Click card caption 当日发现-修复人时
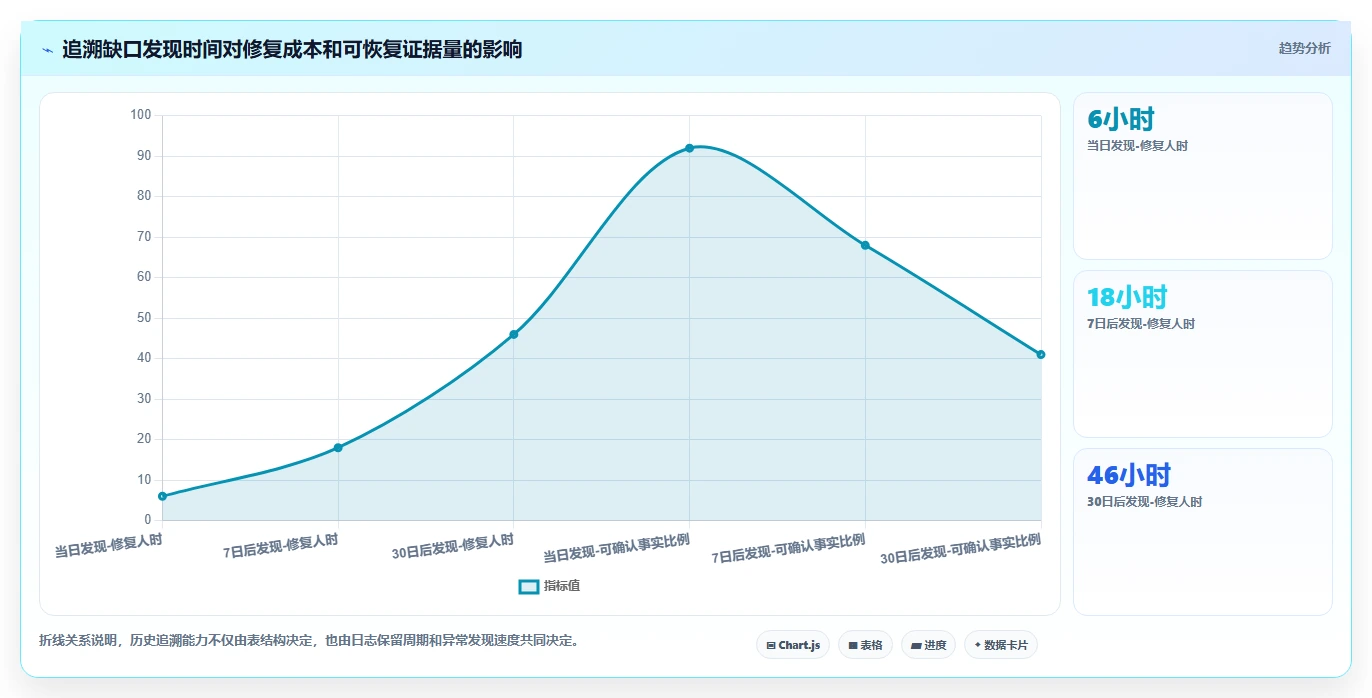This screenshot has height=698, width=1372. pyautogui.click(x=1137, y=146)
